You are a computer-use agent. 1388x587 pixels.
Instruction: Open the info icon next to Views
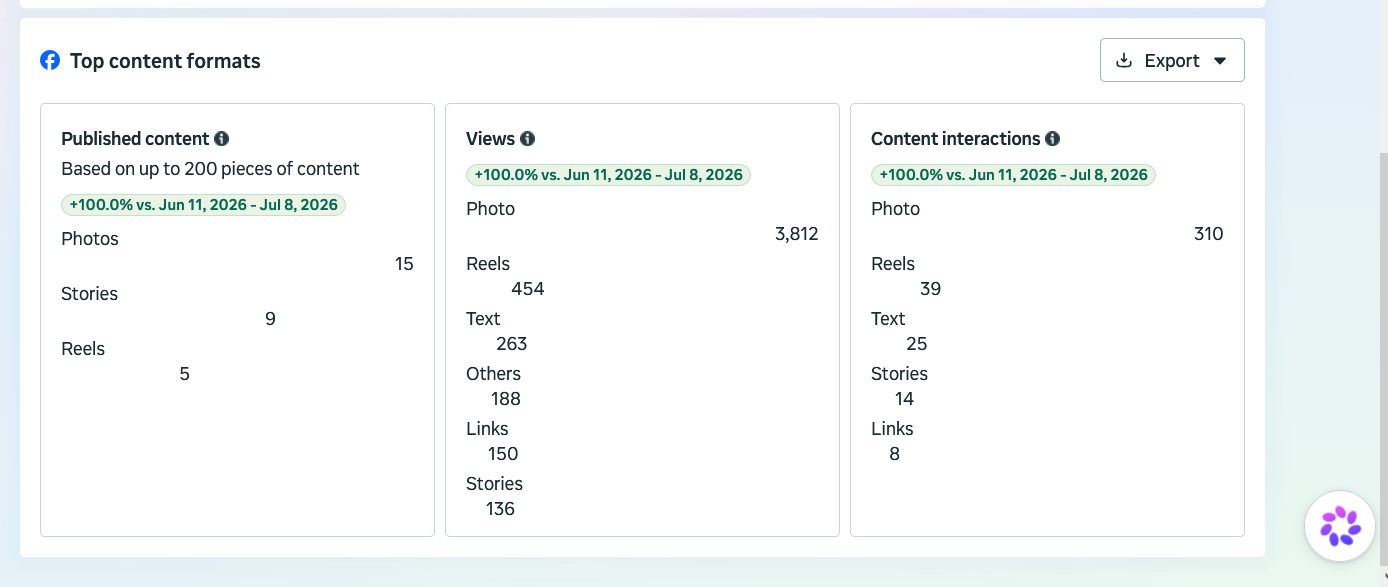coord(527,139)
